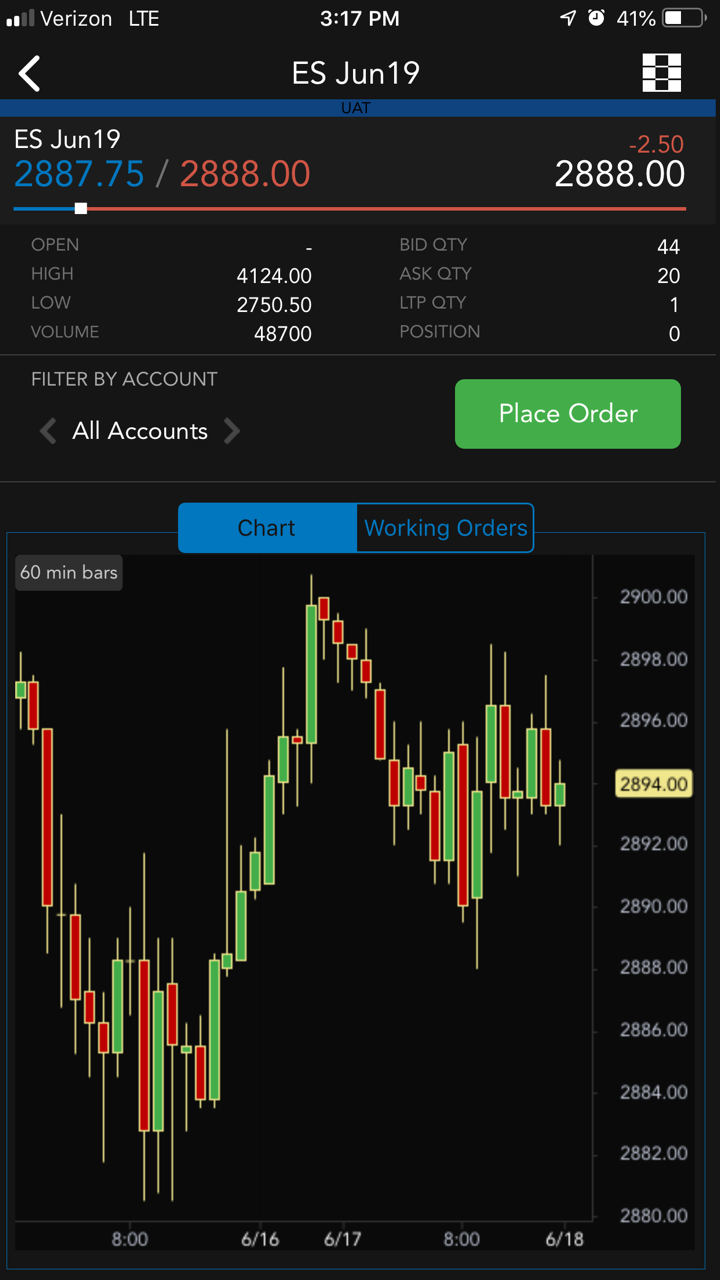Change the 60 min bars interval
The image size is (720, 1280).
coord(69,573)
